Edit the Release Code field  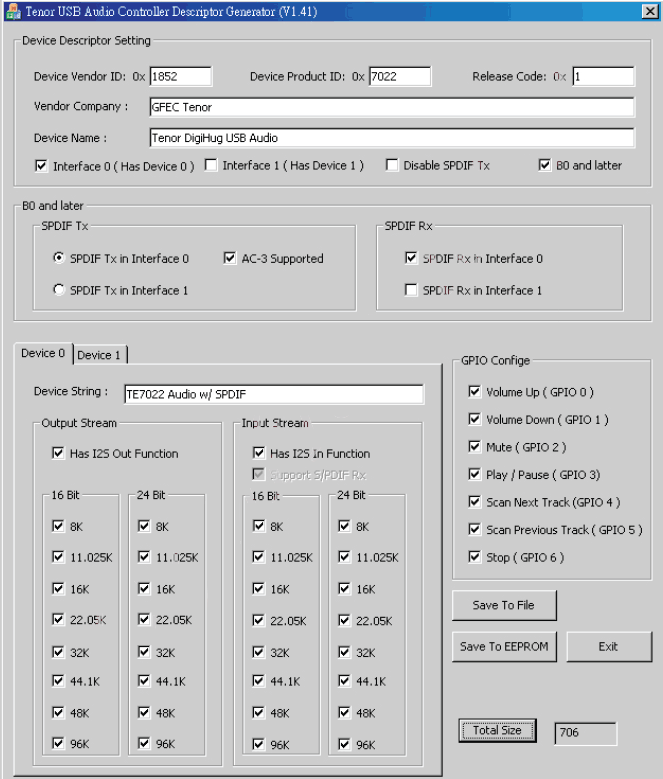pos(603,77)
